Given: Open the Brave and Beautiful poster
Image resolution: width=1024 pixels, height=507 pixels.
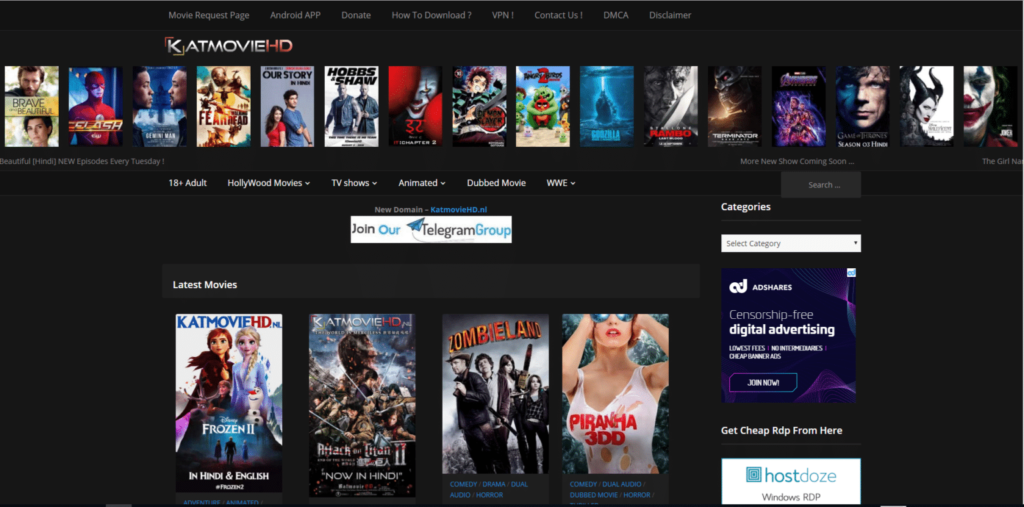Looking at the screenshot, I should (31, 106).
